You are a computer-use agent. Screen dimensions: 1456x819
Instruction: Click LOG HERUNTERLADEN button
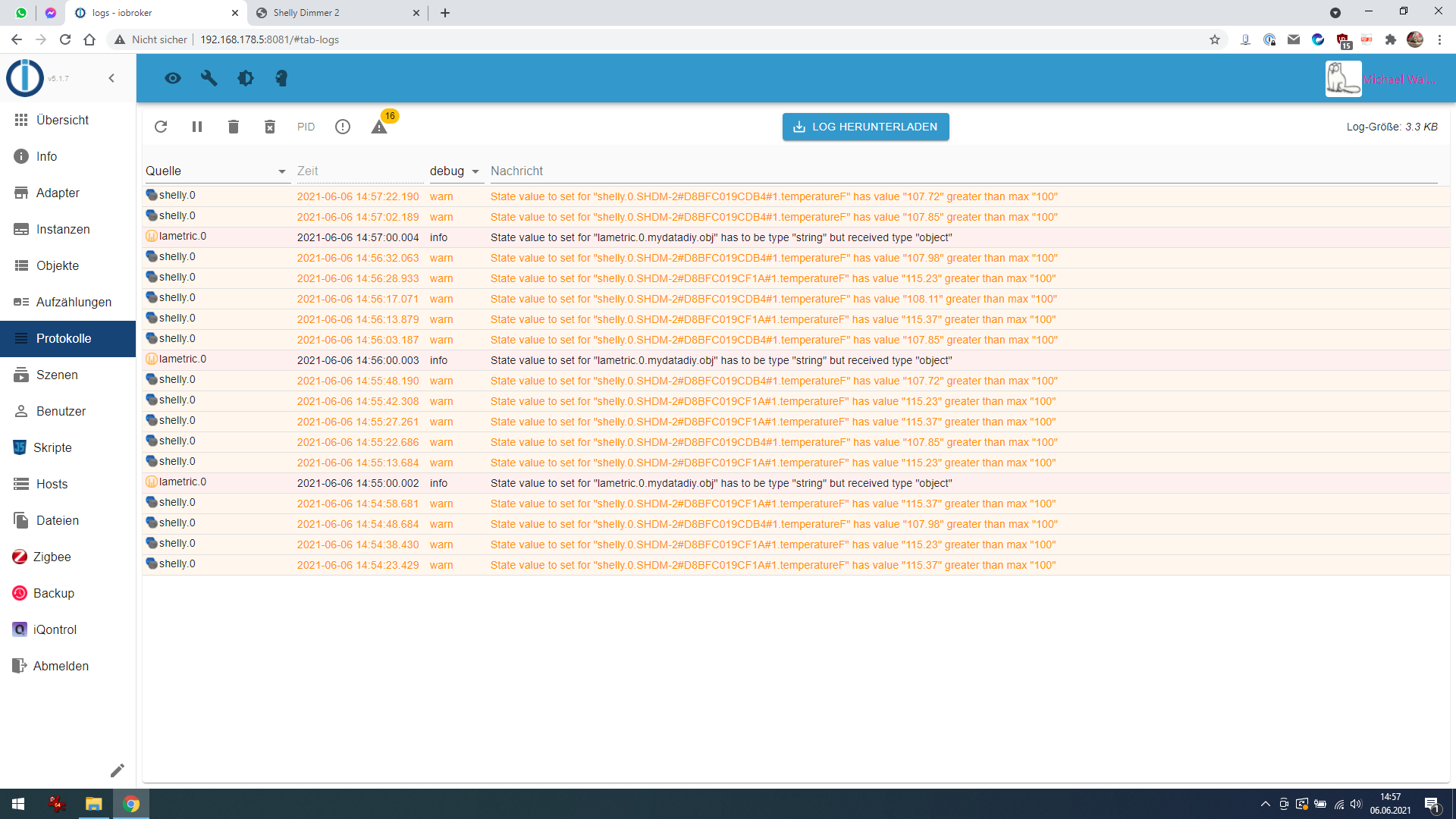coord(865,127)
